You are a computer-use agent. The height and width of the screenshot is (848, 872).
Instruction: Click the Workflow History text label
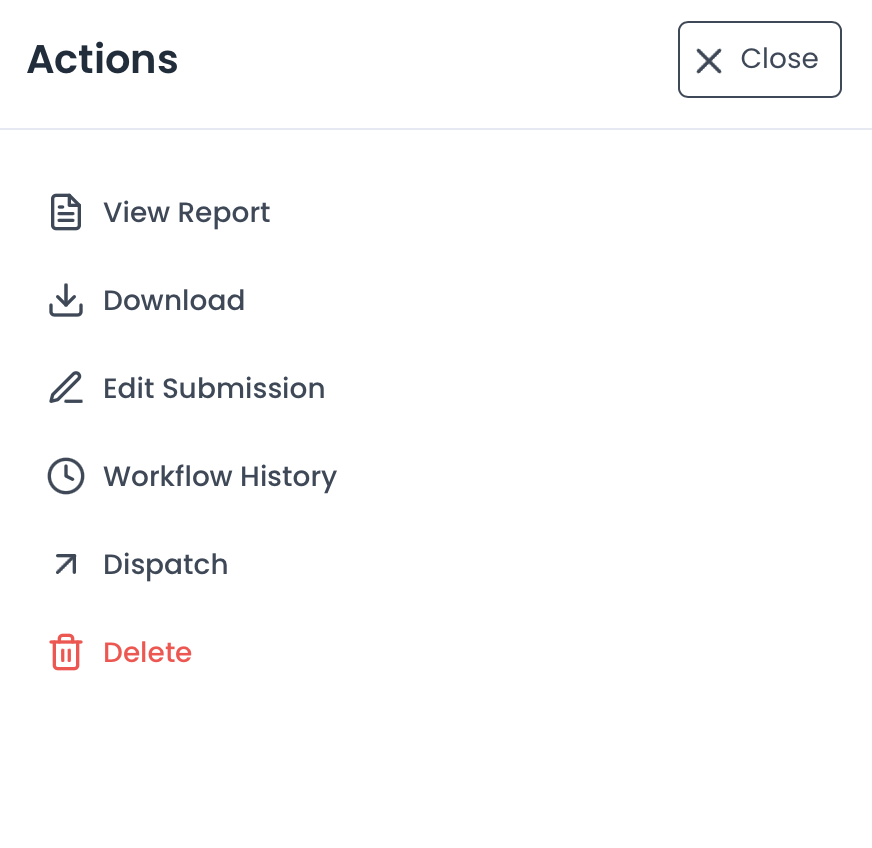tap(220, 476)
